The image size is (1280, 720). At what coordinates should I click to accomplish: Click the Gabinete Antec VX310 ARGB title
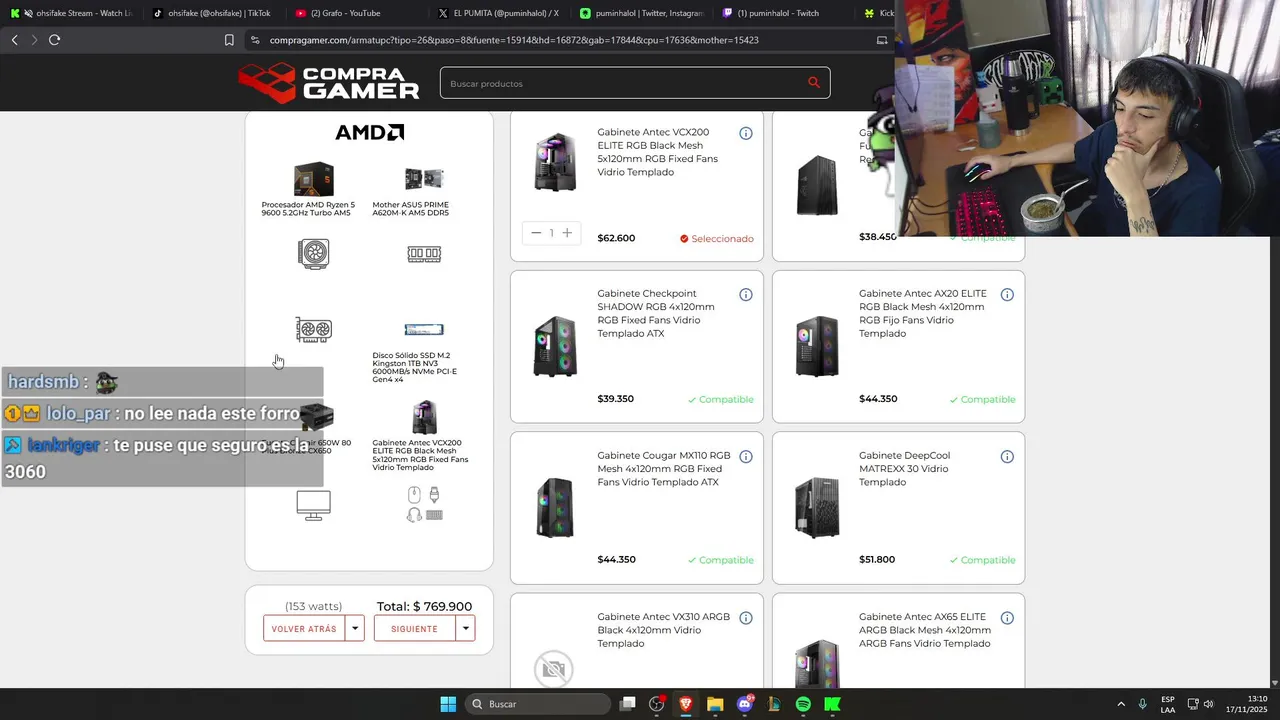pos(663,630)
